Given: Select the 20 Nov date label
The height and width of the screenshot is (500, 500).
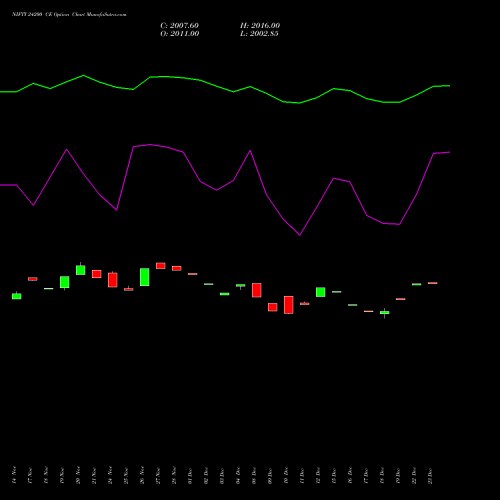Looking at the screenshot, I should 78,475.
